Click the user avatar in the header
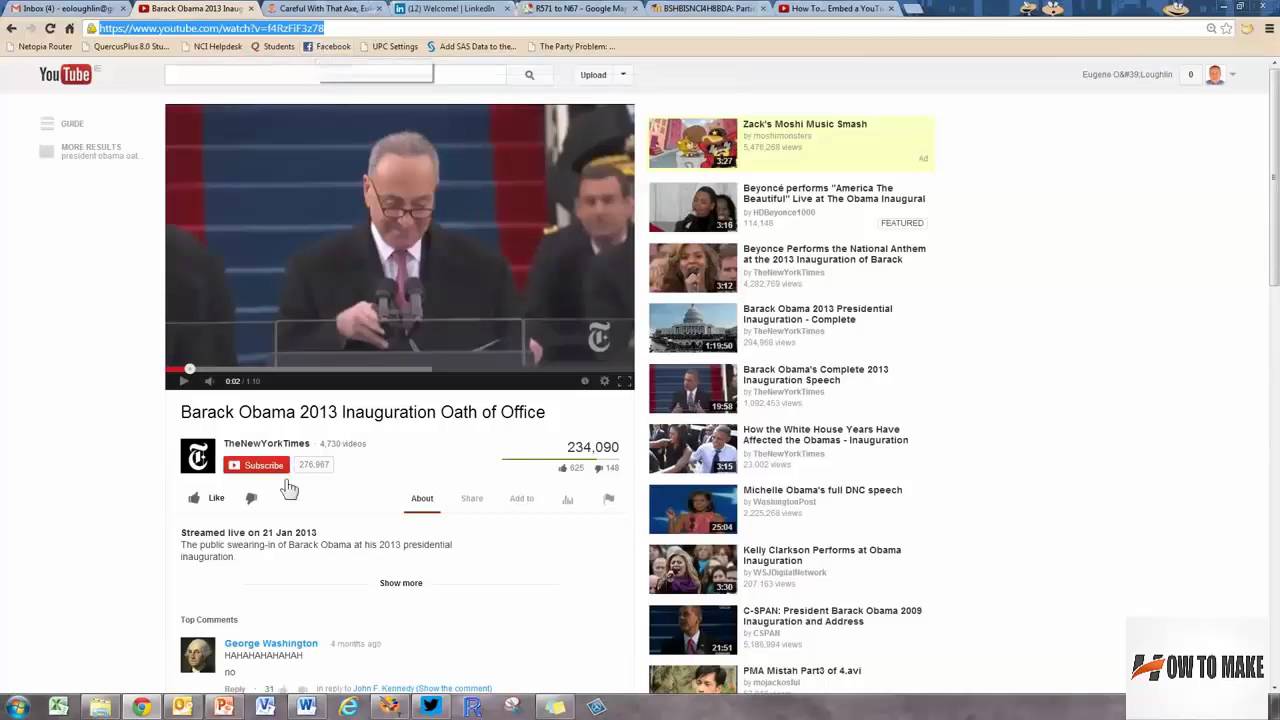 (1215, 75)
